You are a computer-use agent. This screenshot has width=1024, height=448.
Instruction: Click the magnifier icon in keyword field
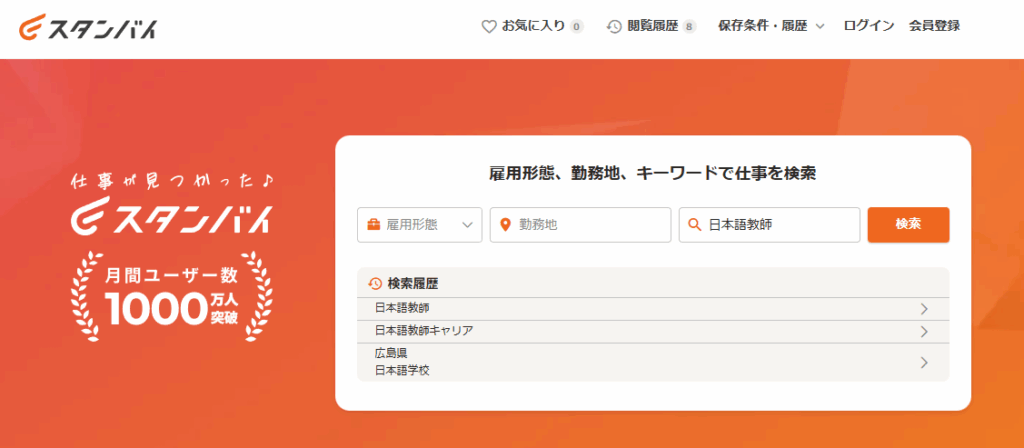point(694,225)
